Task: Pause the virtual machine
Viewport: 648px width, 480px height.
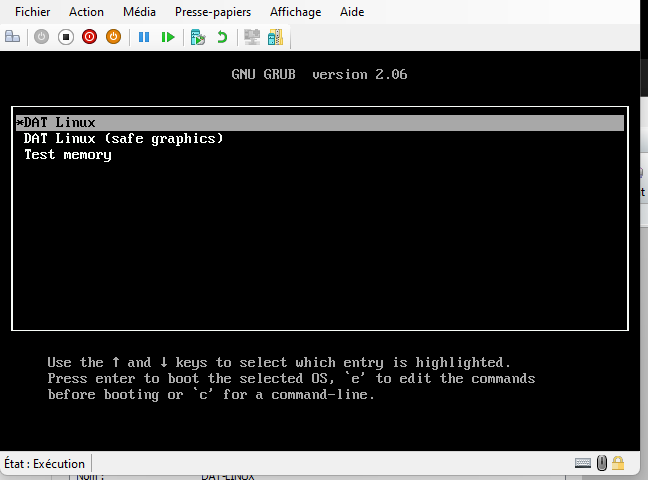Action: pyautogui.click(x=144, y=37)
